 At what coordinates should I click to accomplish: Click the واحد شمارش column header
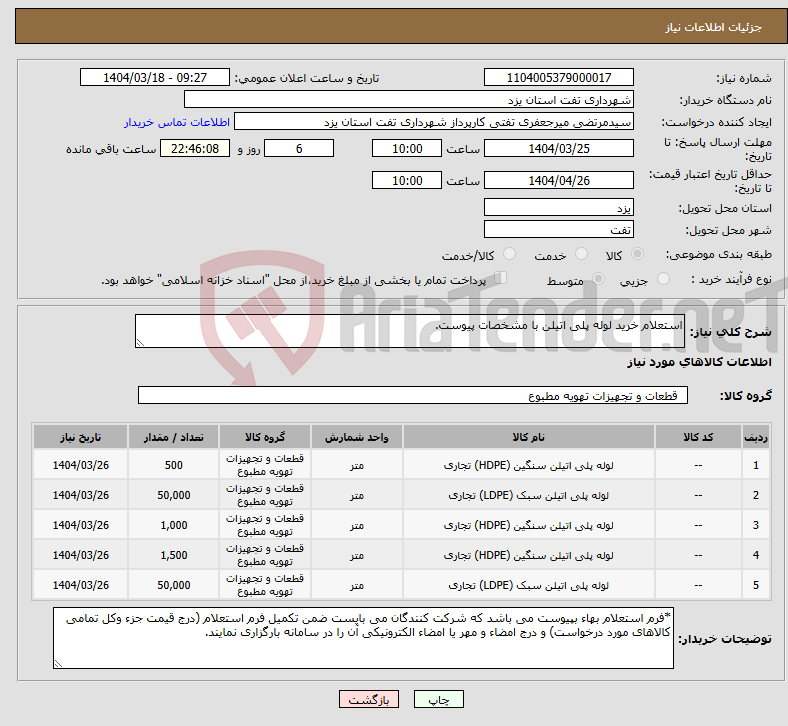(357, 437)
